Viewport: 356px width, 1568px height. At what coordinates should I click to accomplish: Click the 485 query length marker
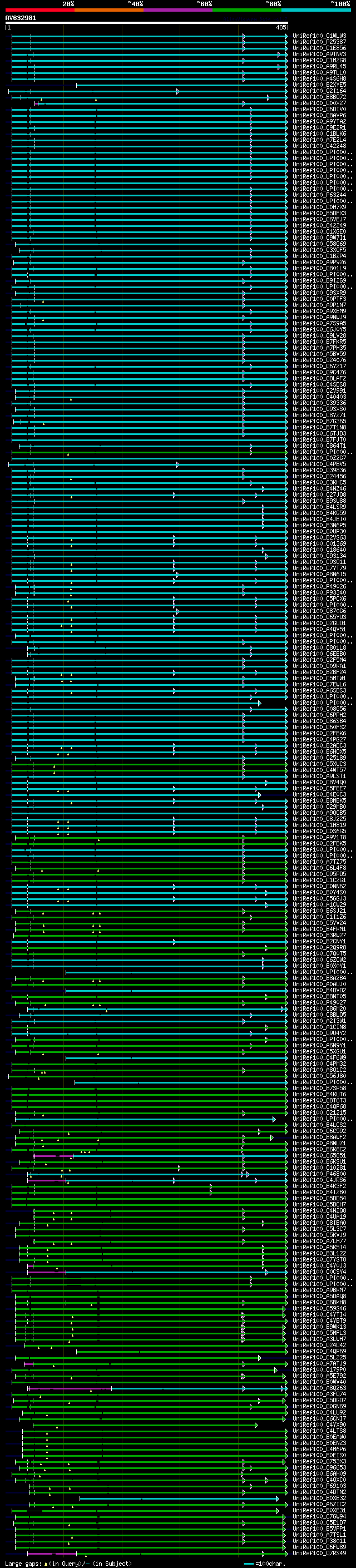[280, 27]
